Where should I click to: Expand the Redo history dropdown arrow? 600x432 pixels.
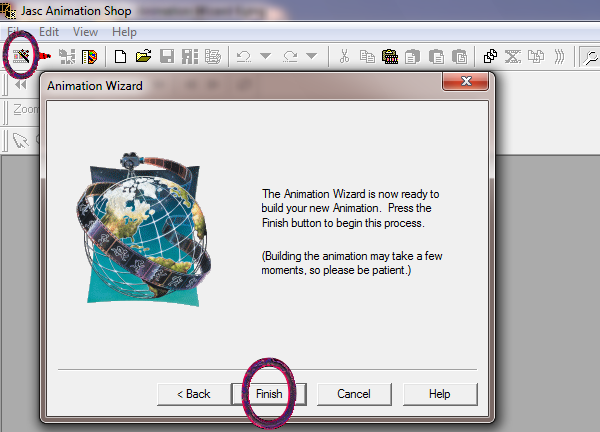pyautogui.click(x=312, y=57)
